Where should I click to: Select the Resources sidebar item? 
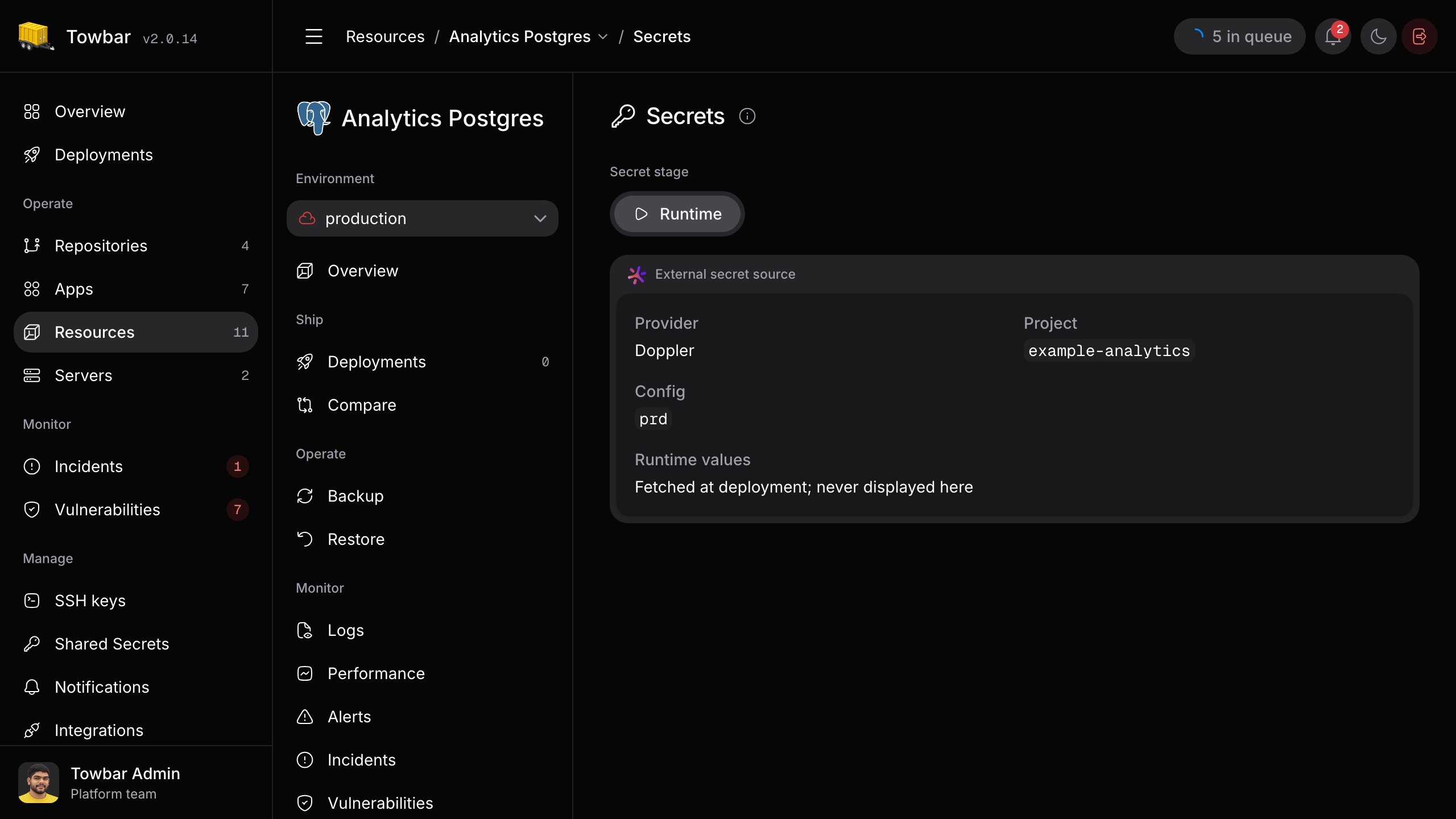coord(135,332)
